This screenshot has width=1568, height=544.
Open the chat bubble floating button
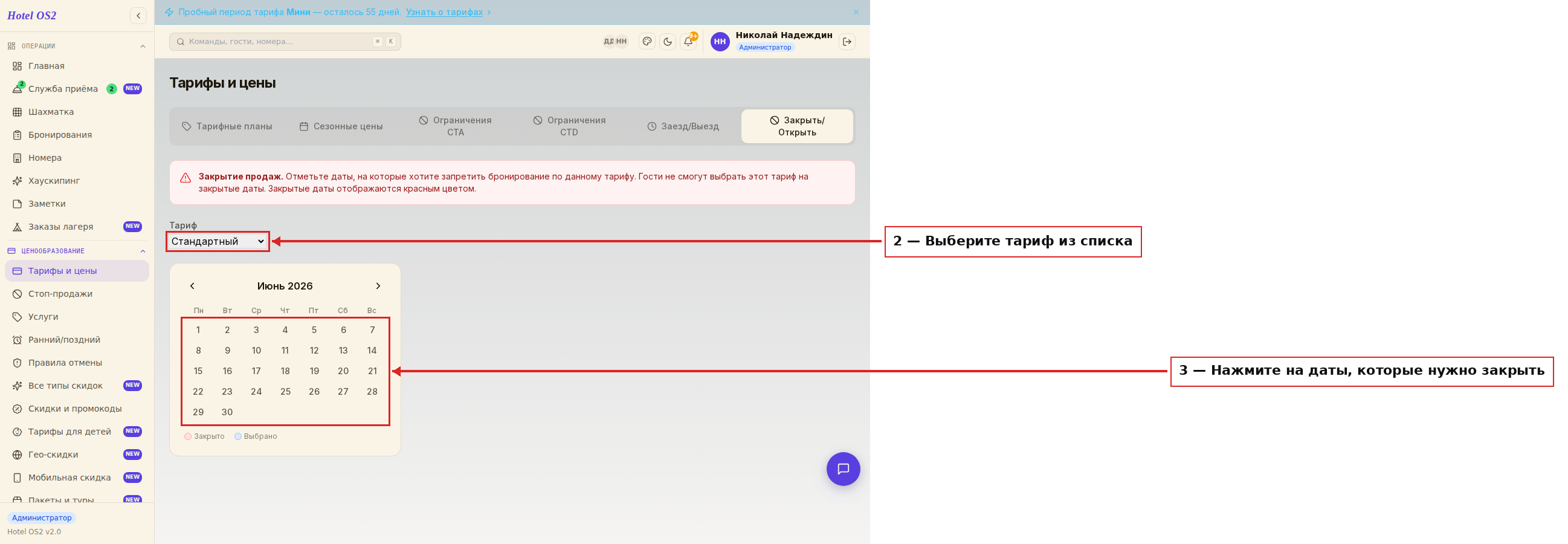tap(843, 468)
